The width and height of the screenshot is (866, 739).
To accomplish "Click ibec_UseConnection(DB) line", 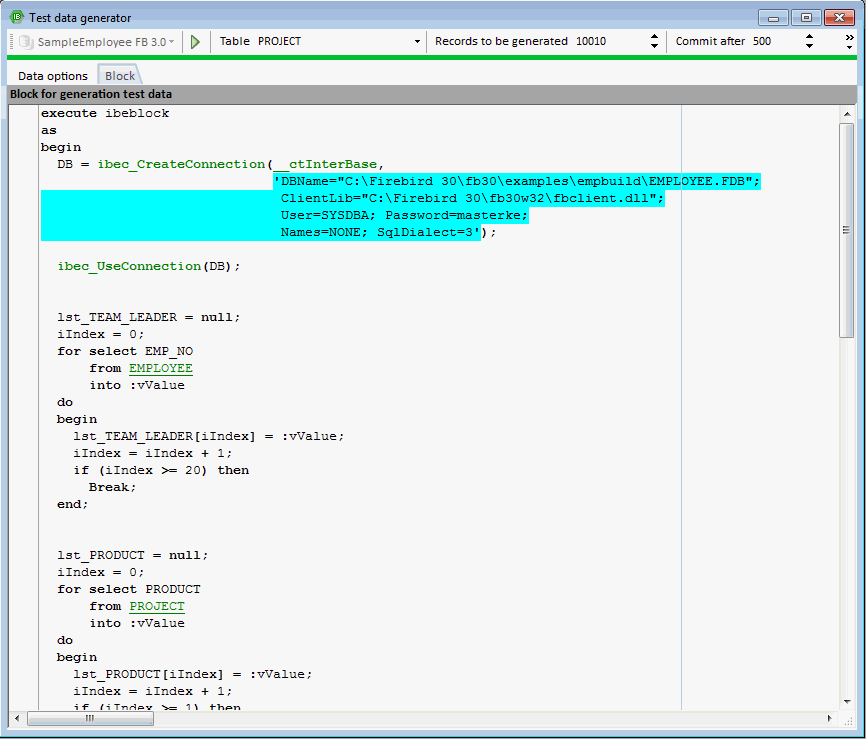I will (149, 266).
